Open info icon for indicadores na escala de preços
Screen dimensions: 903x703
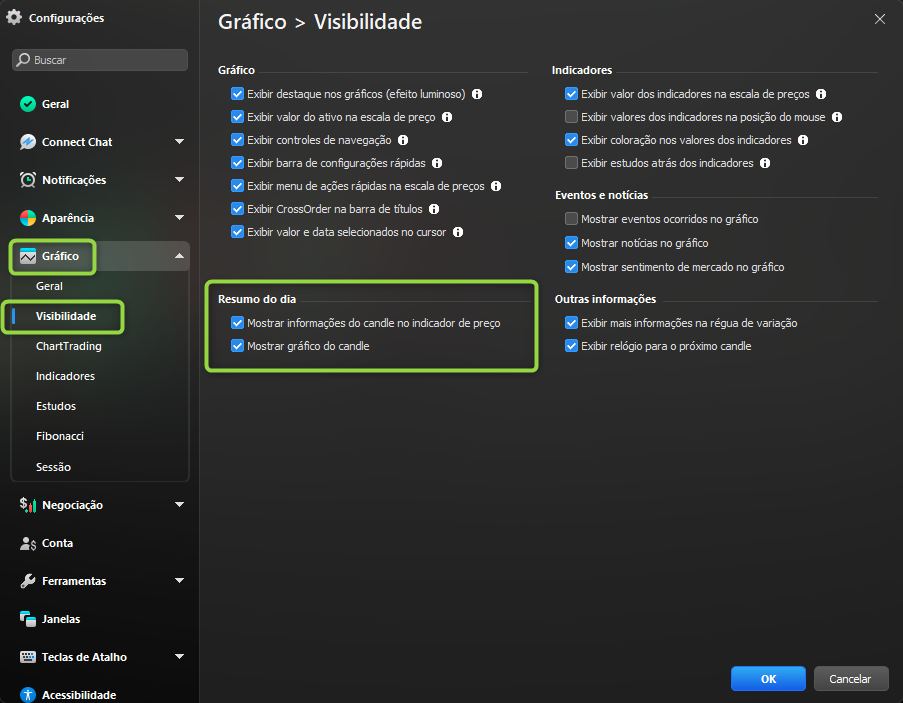click(821, 94)
